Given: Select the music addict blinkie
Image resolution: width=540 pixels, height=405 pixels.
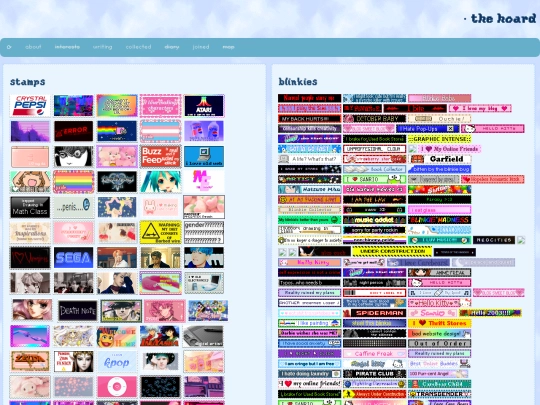Looking at the screenshot, I should coord(374,220).
